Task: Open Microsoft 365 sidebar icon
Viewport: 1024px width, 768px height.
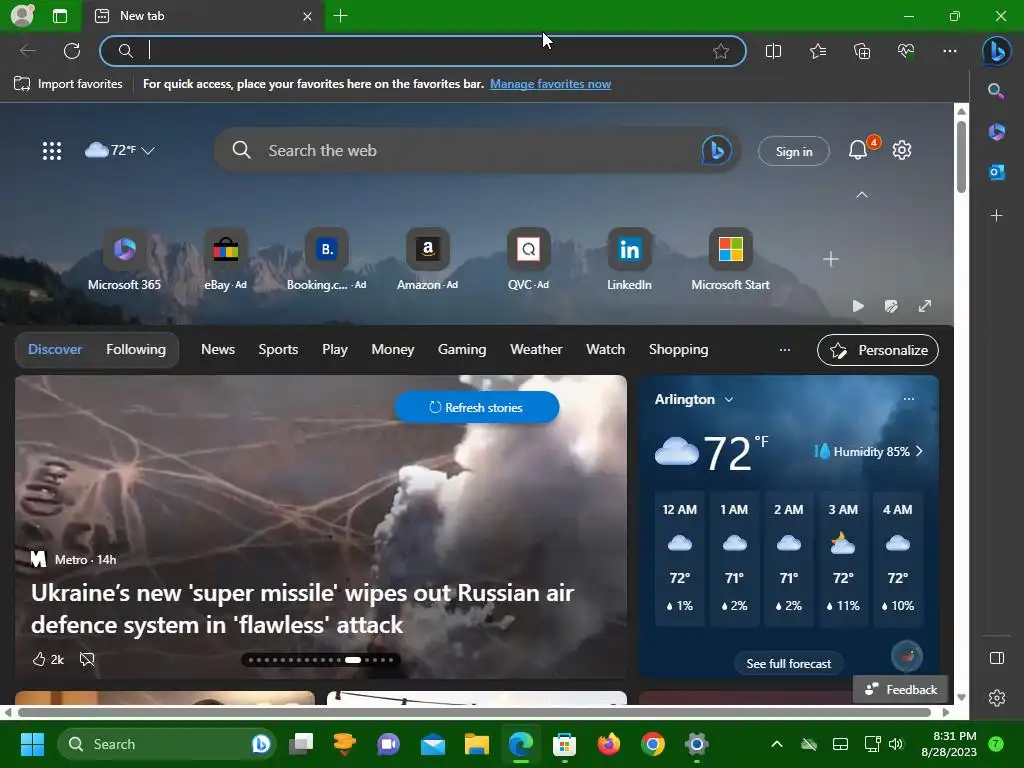Action: (997, 131)
